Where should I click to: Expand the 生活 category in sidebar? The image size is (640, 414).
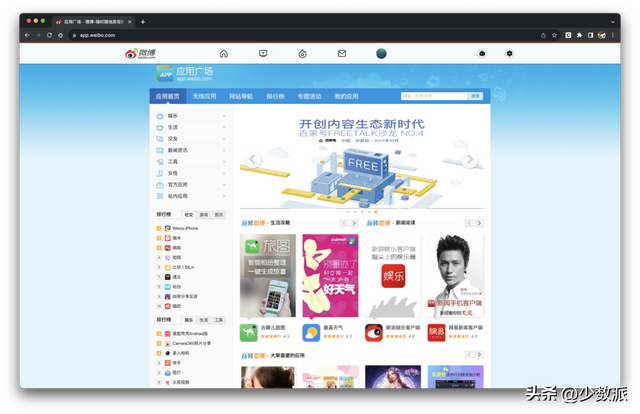[x=191, y=127]
